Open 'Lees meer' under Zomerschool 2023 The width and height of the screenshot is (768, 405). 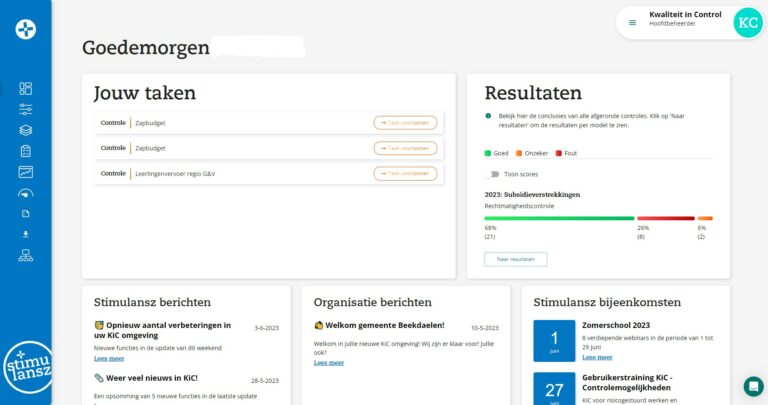click(597, 357)
